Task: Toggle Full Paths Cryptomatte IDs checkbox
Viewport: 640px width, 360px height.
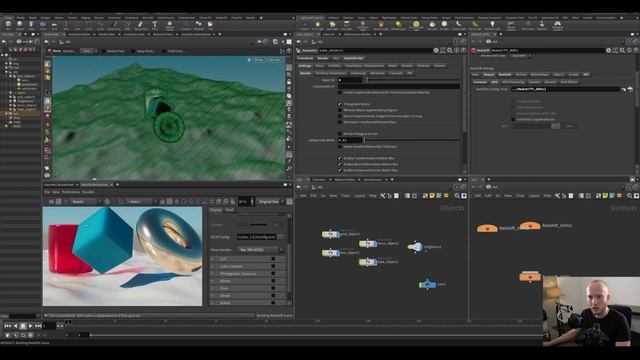Action: click(x=513, y=120)
